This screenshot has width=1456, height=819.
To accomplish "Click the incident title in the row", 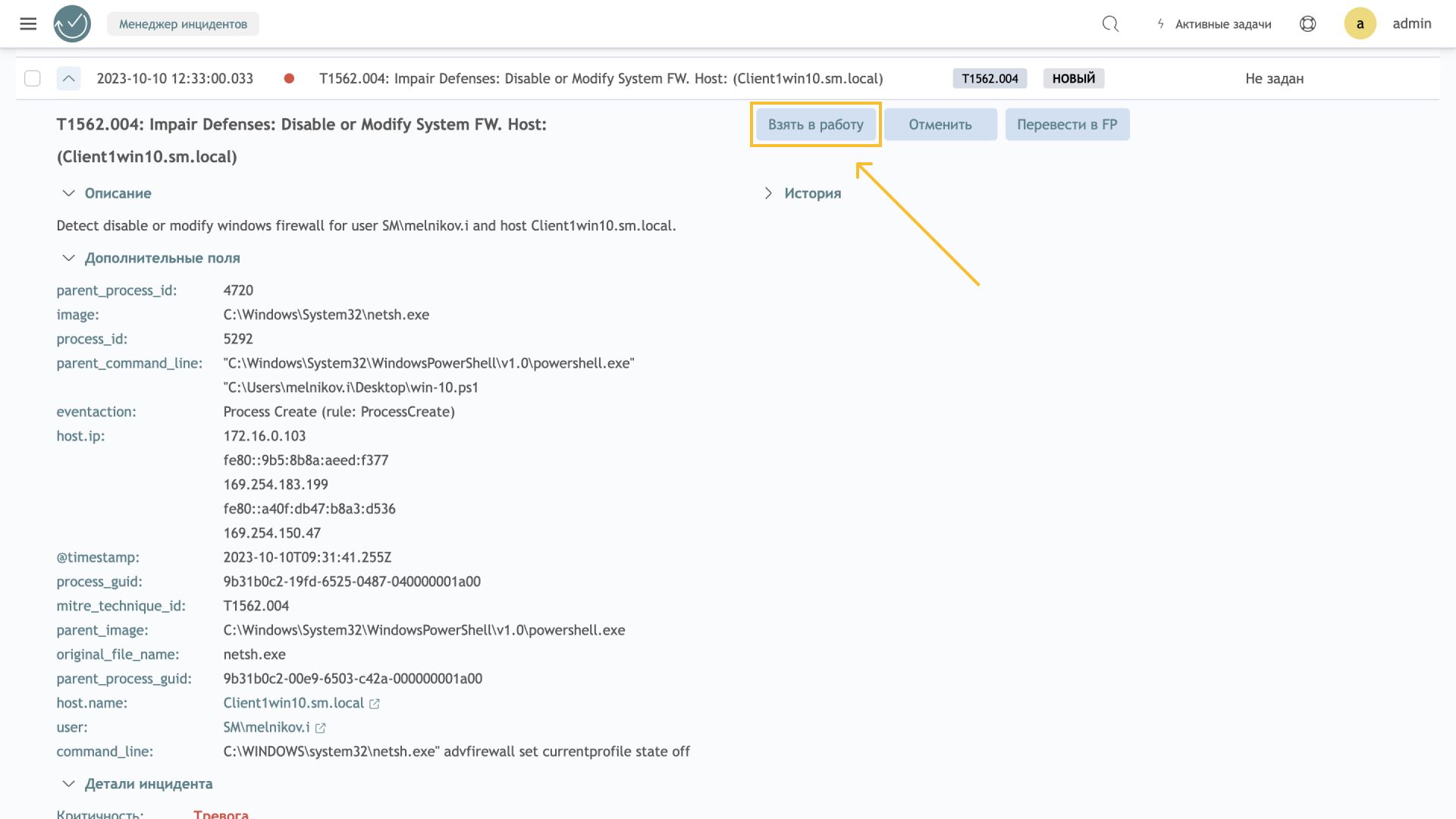I will click(x=601, y=78).
